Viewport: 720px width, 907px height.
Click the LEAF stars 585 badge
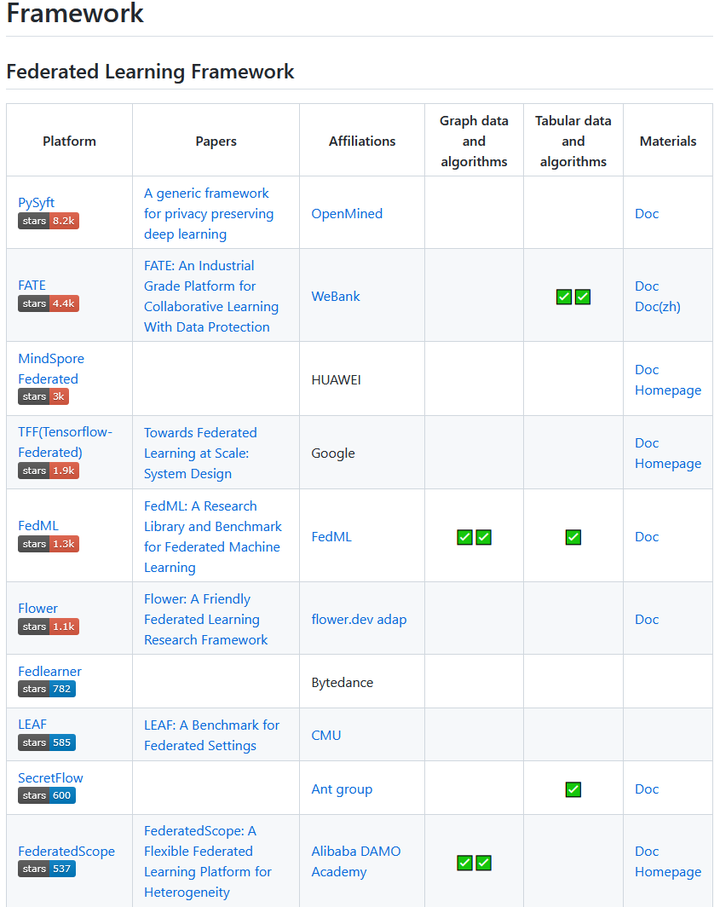pyautogui.click(x=46, y=743)
